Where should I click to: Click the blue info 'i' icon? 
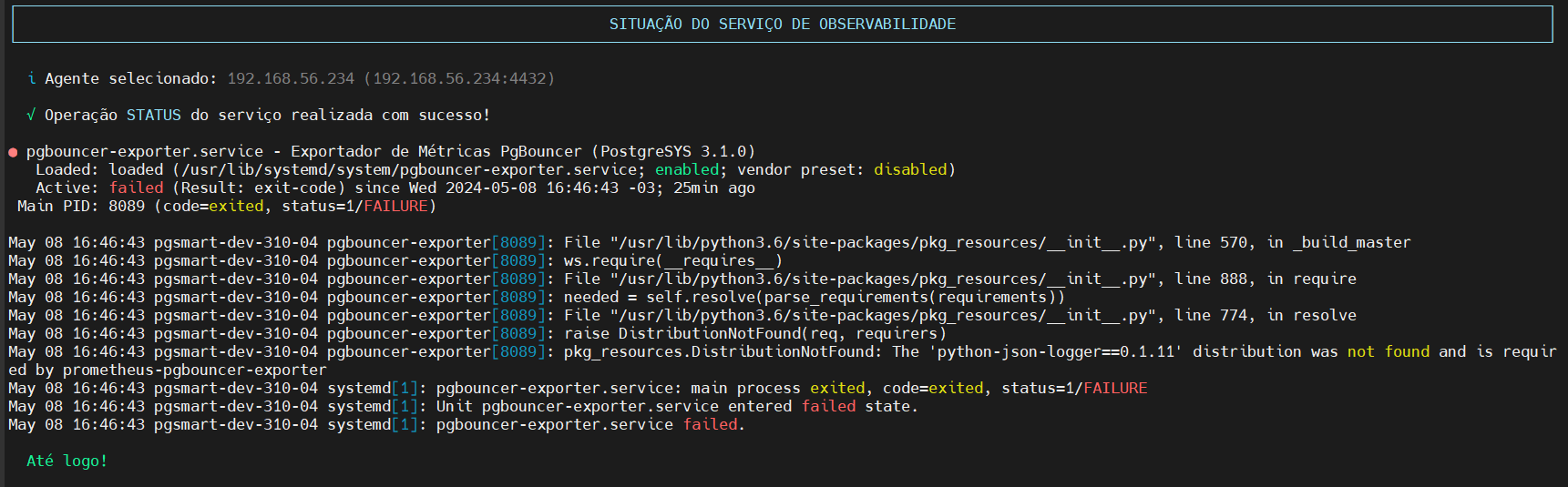[x=32, y=78]
